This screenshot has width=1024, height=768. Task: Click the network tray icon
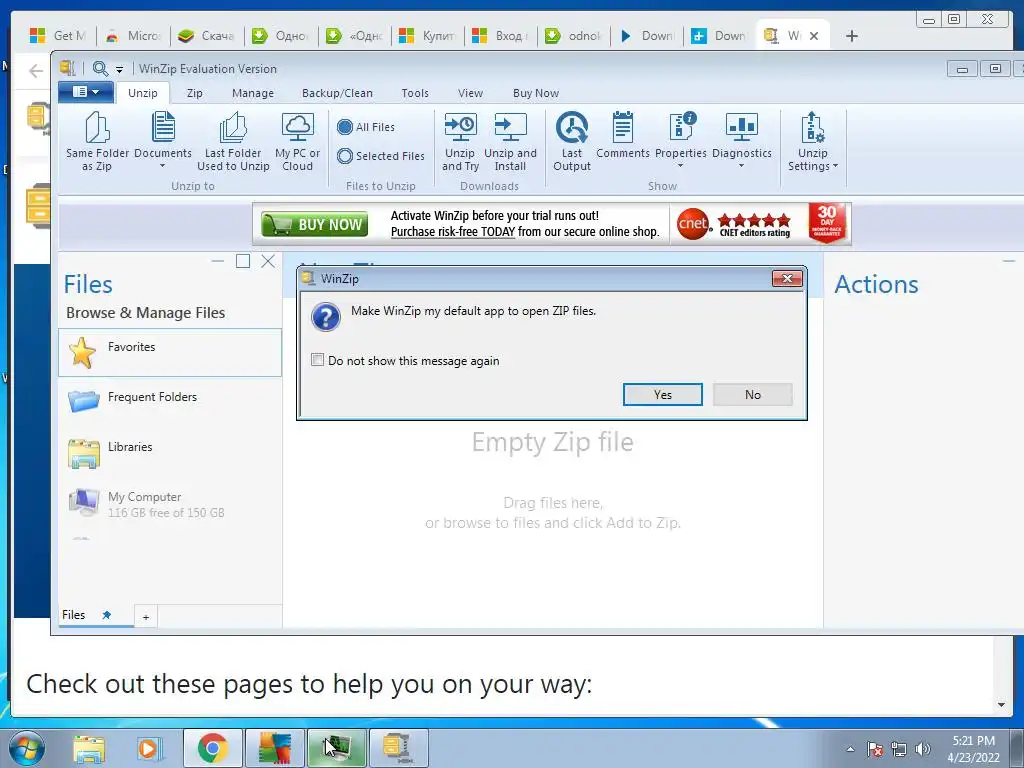pos(899,749)
